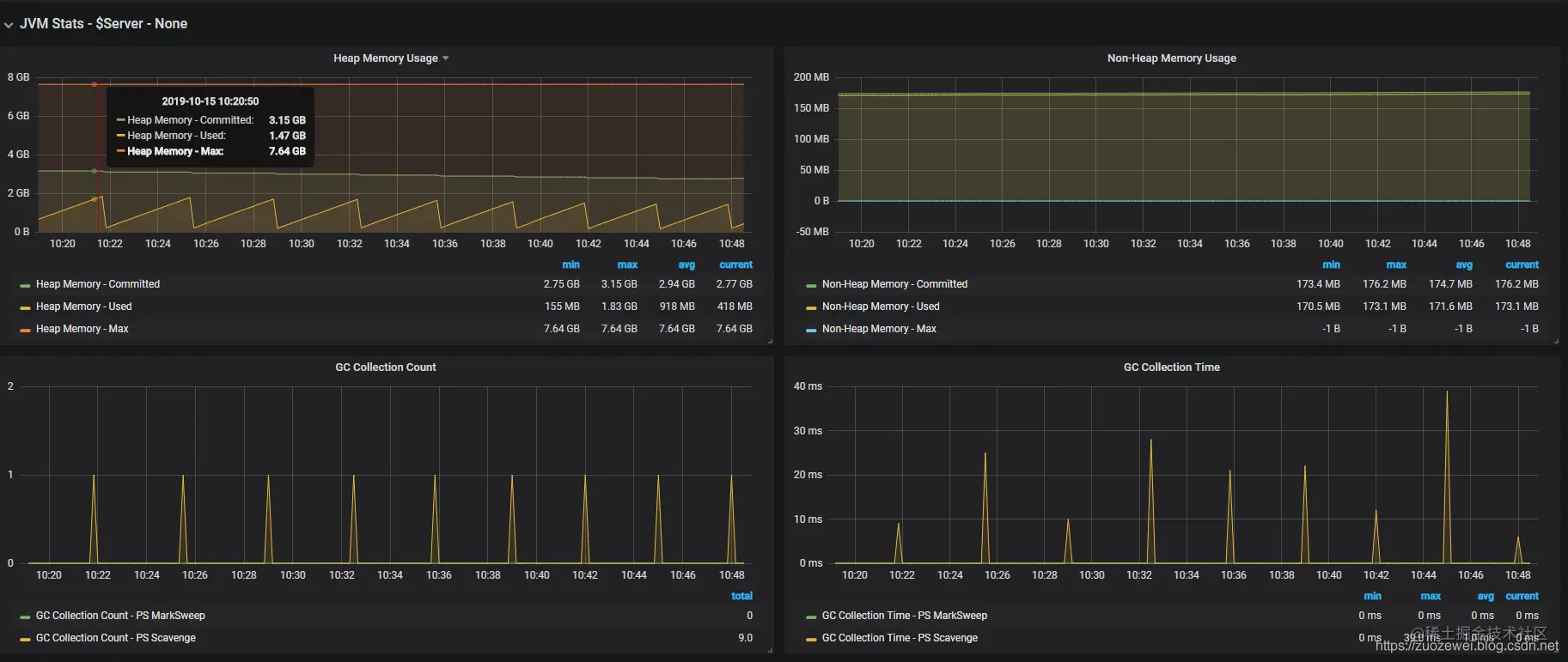
Task: Toggle the Non-Heap Memory - Committed series label
Action: coord(894,284)
